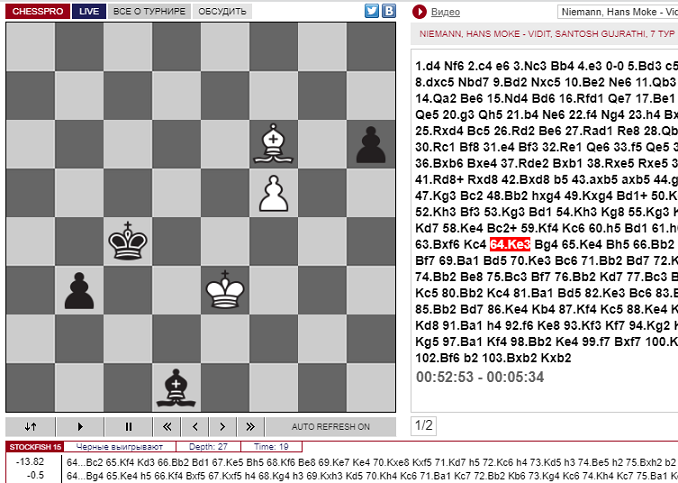Jump to the last move
Viewport: 678px width, 483px height.
click(250, 426)
